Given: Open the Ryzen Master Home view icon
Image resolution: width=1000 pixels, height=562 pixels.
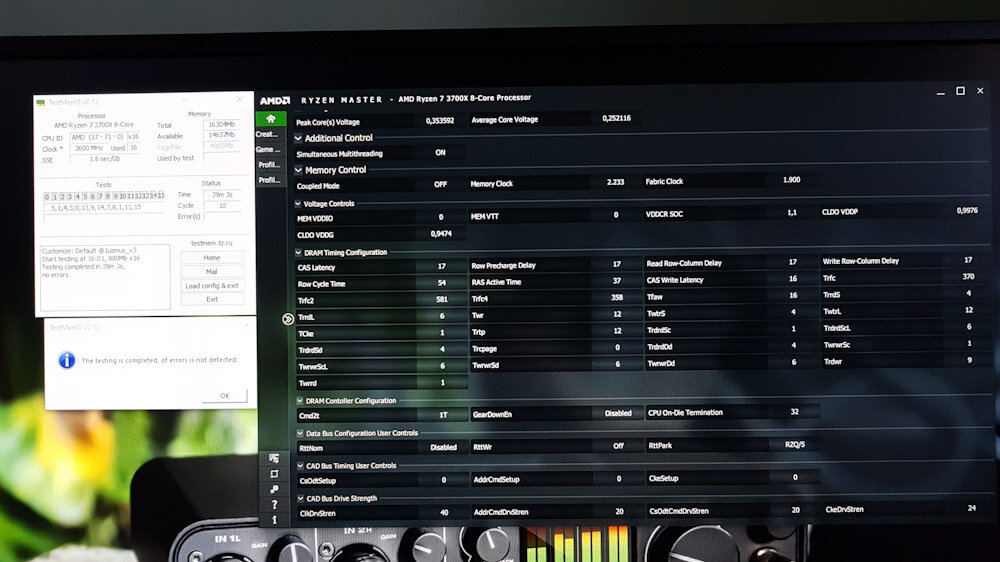Looking at the screenshot, I should (x=271, y=119).
